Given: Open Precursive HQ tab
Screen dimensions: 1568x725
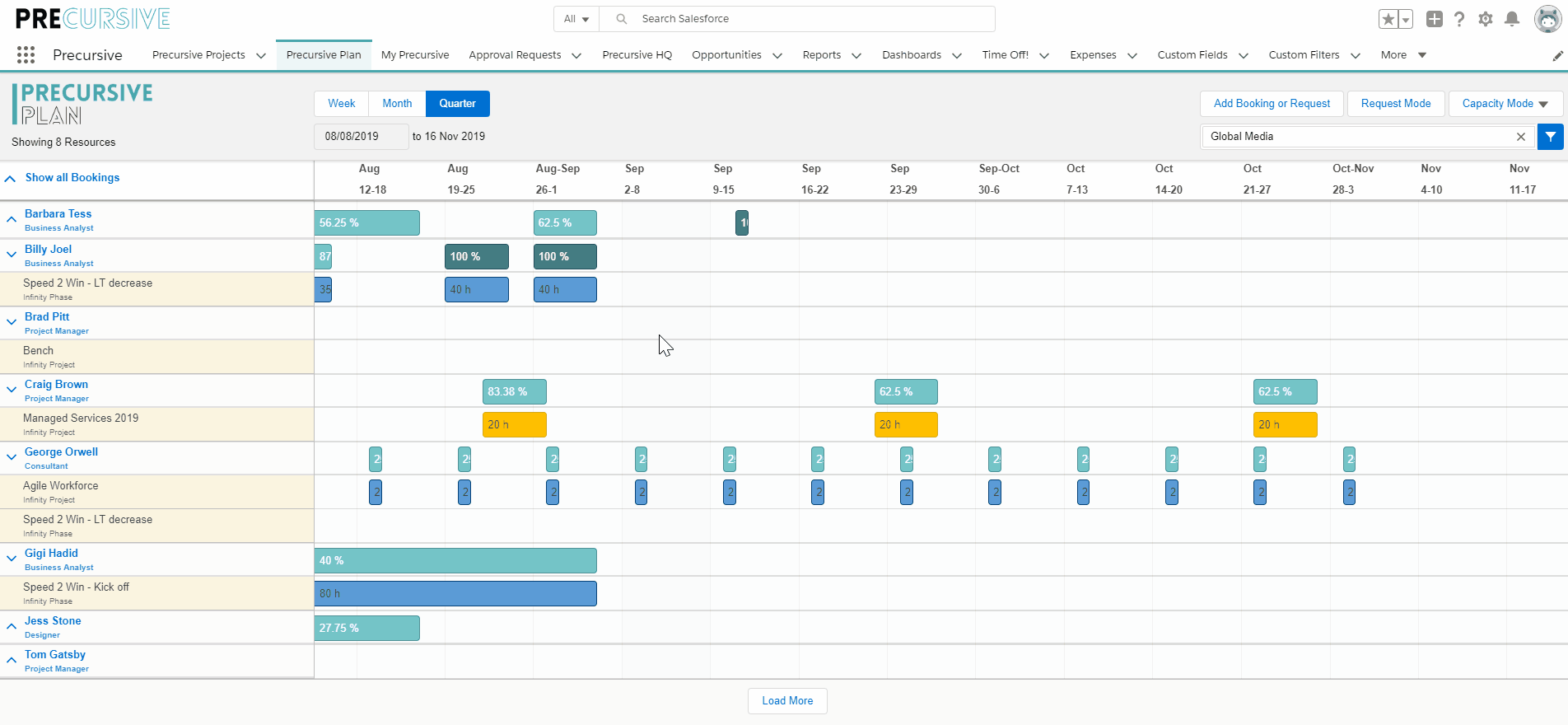Looking at the screenshot, I should point(637,55).
